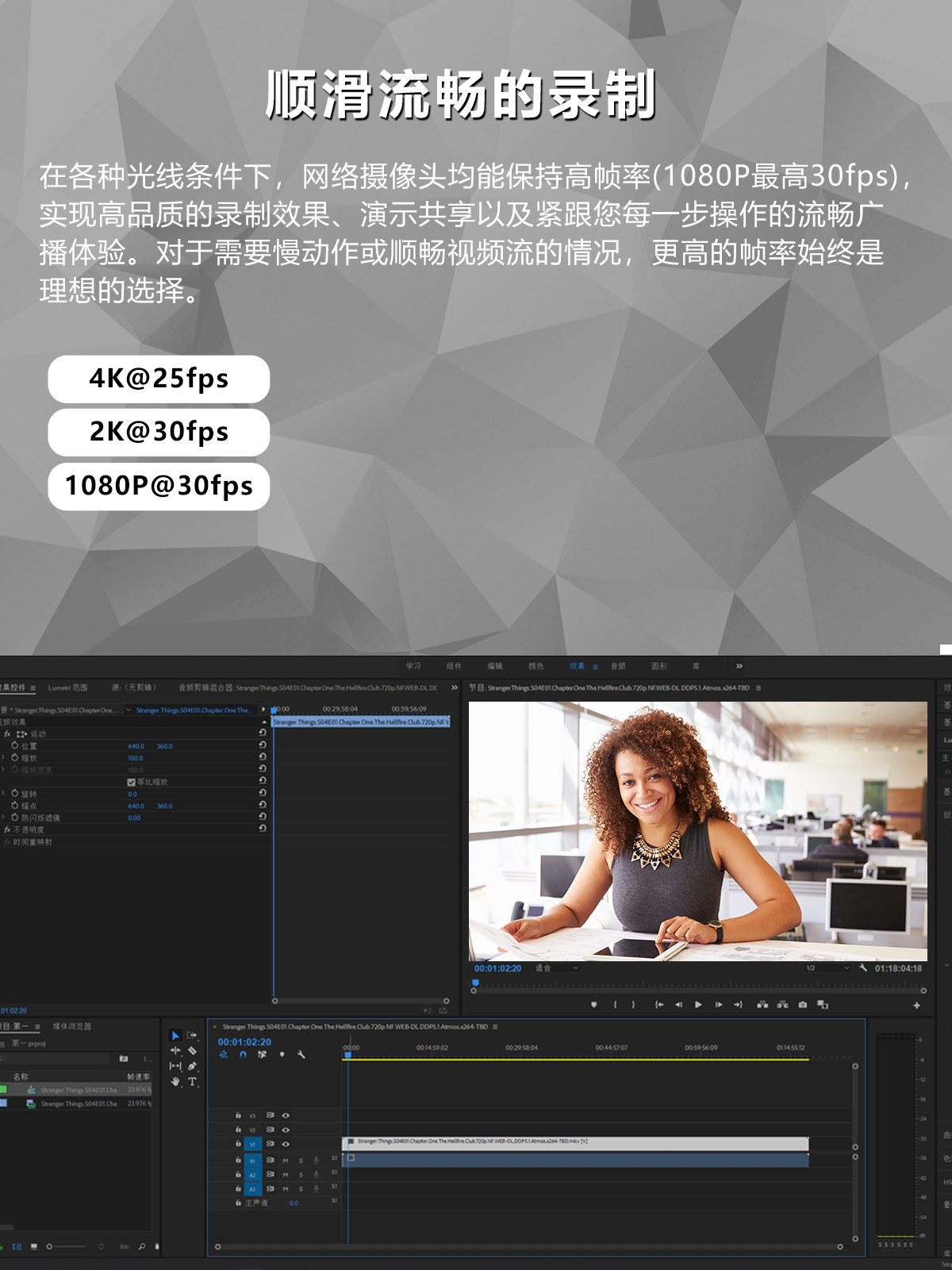Image resolution: width=952 pixels, height=1270 pixels.
Task: Open timeline display settings wrench icon
Action: (301, 1055)
